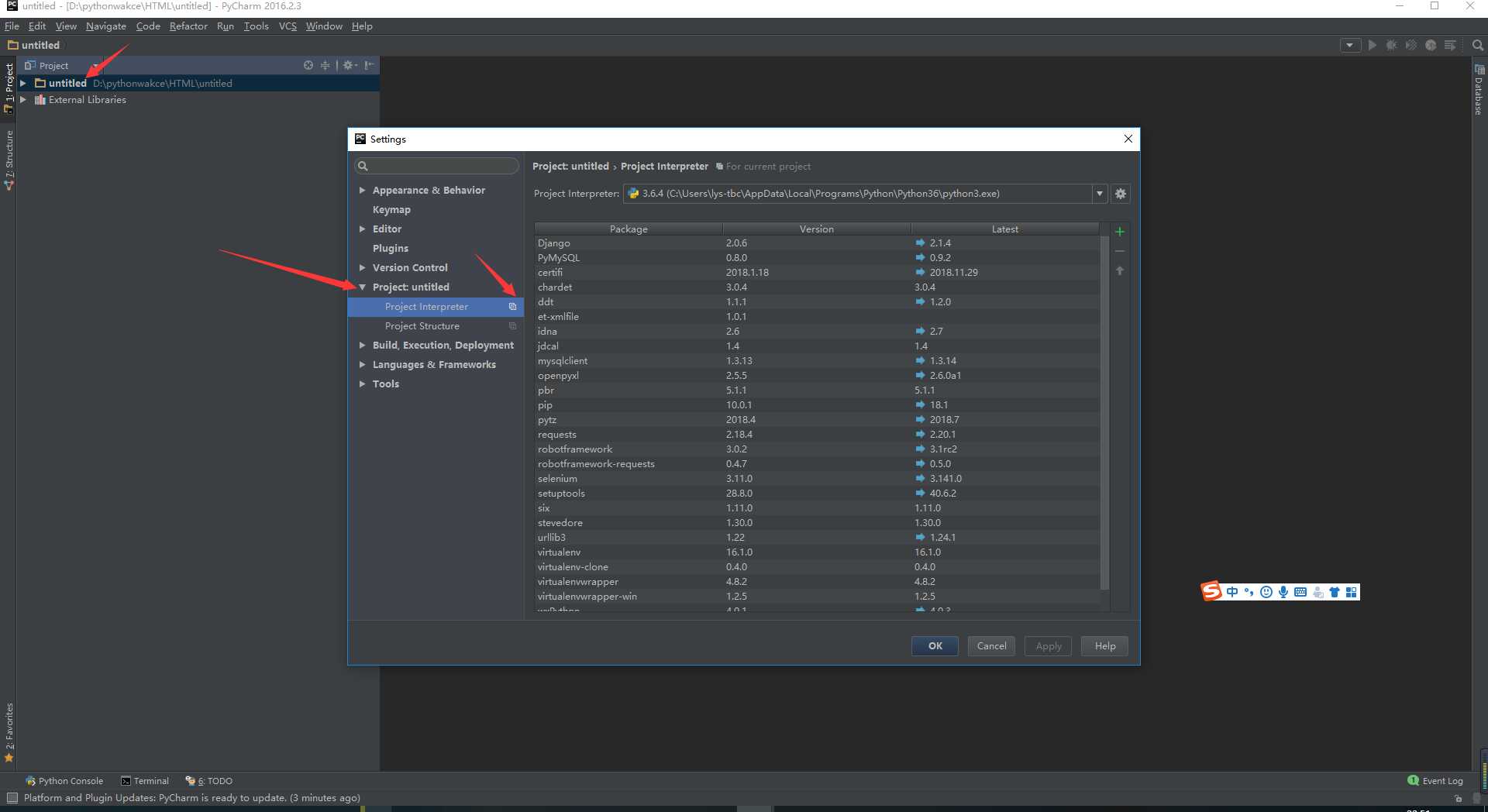The height and width of the screenshot is (812, 1488).
Task: Uninstall package with minus icon
Action: (1120, 251)
